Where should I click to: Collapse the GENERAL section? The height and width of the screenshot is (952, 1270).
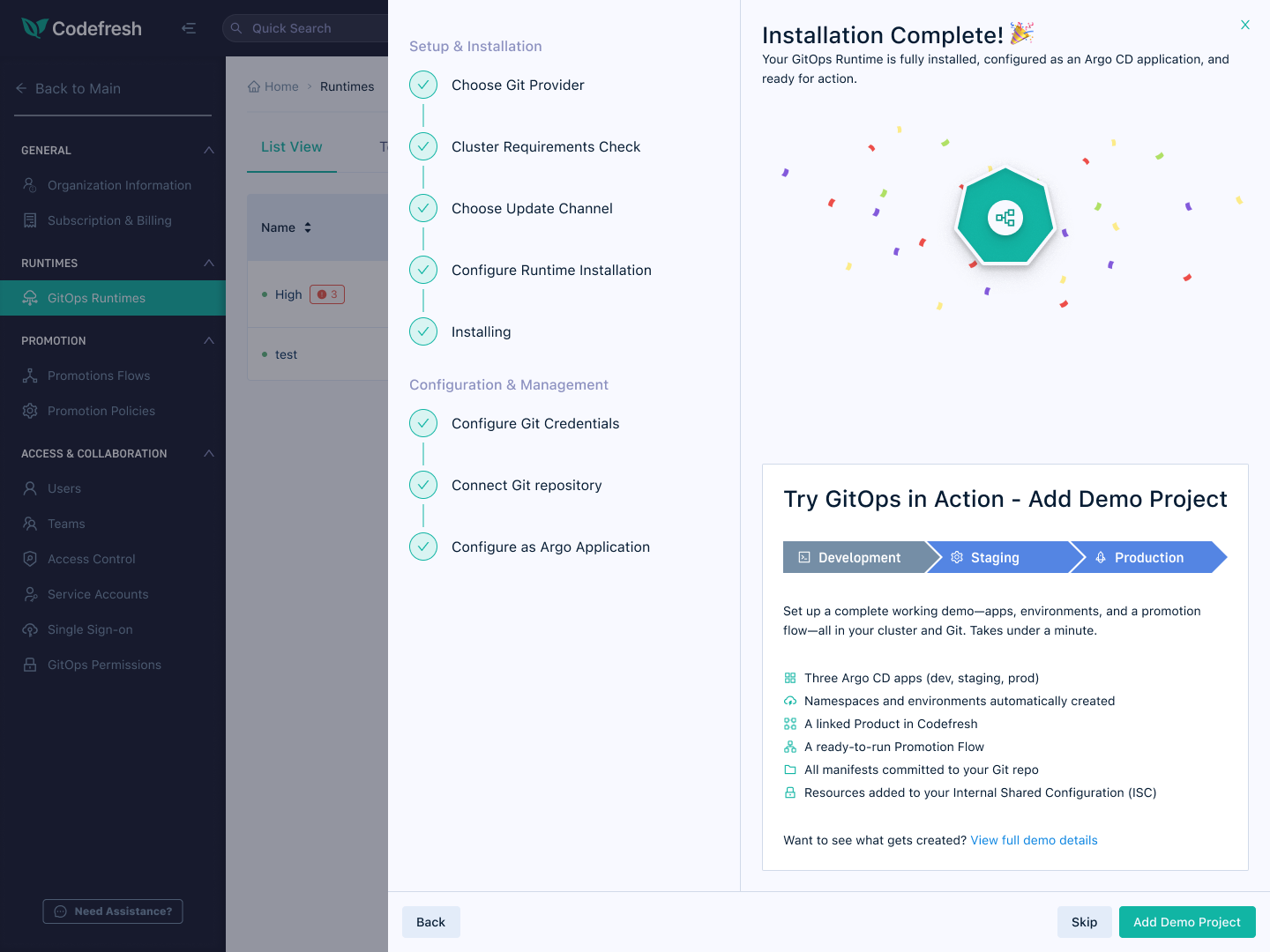209,150
